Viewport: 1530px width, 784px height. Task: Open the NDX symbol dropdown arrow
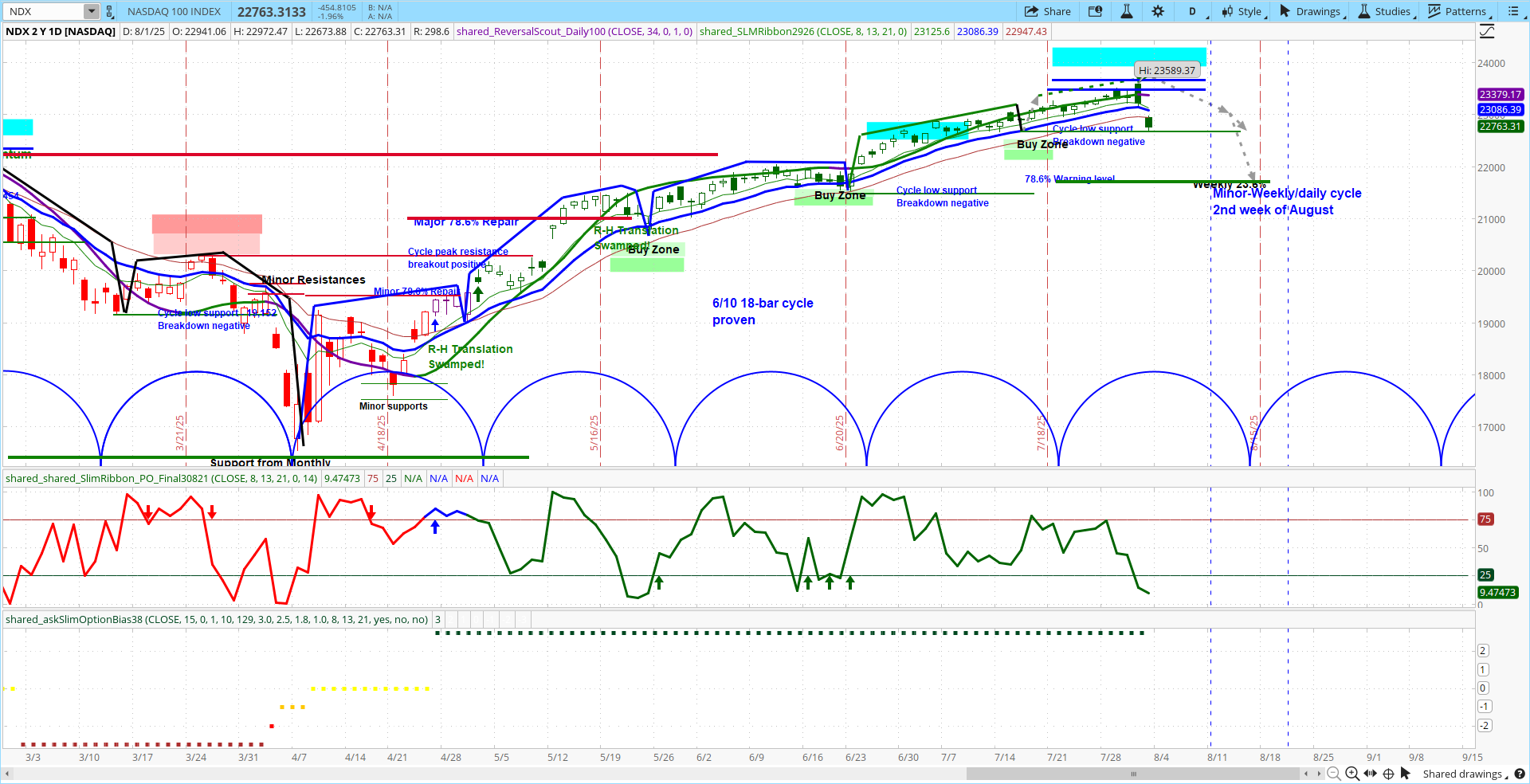(x=92, y=11)
